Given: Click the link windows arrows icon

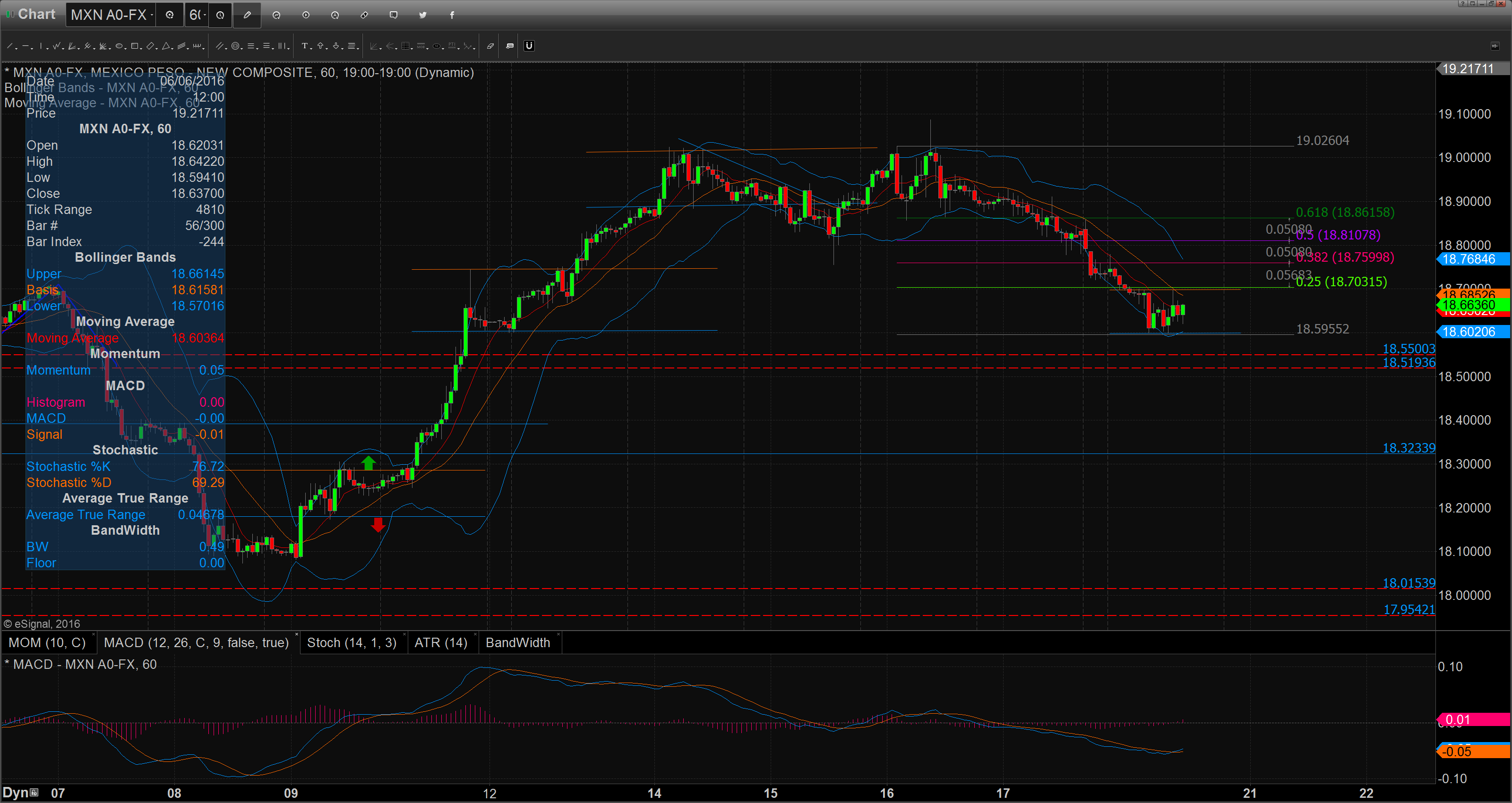Looking at the screenshot, I should coord(364,15).
